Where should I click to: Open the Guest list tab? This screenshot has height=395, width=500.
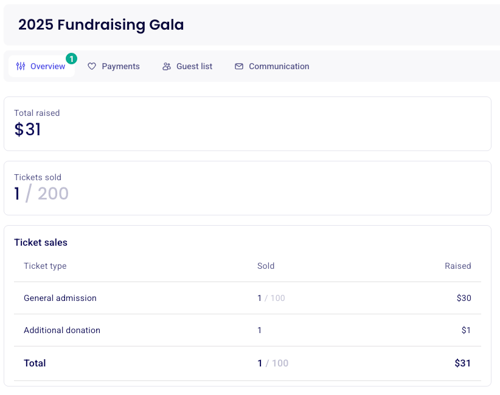pos(187,66)
